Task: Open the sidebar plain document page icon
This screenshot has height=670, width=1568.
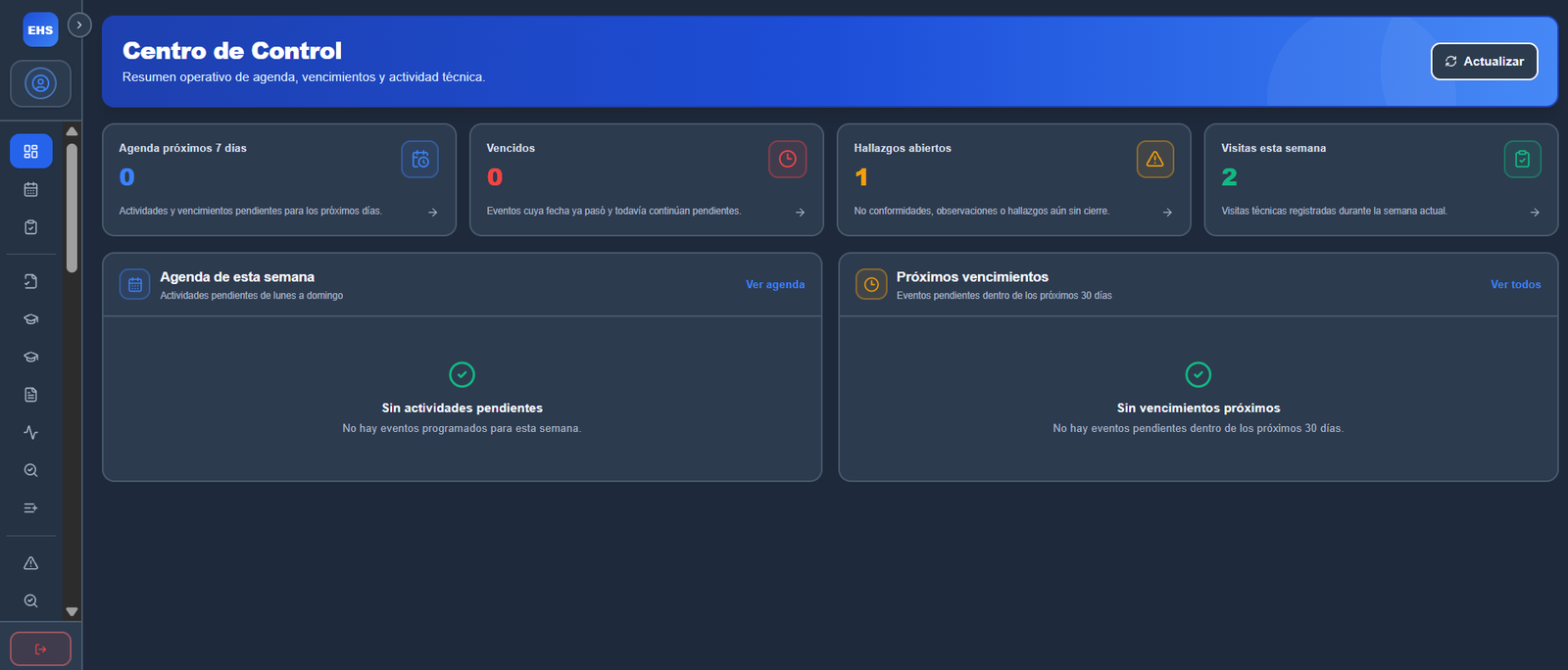Action: 31,395
